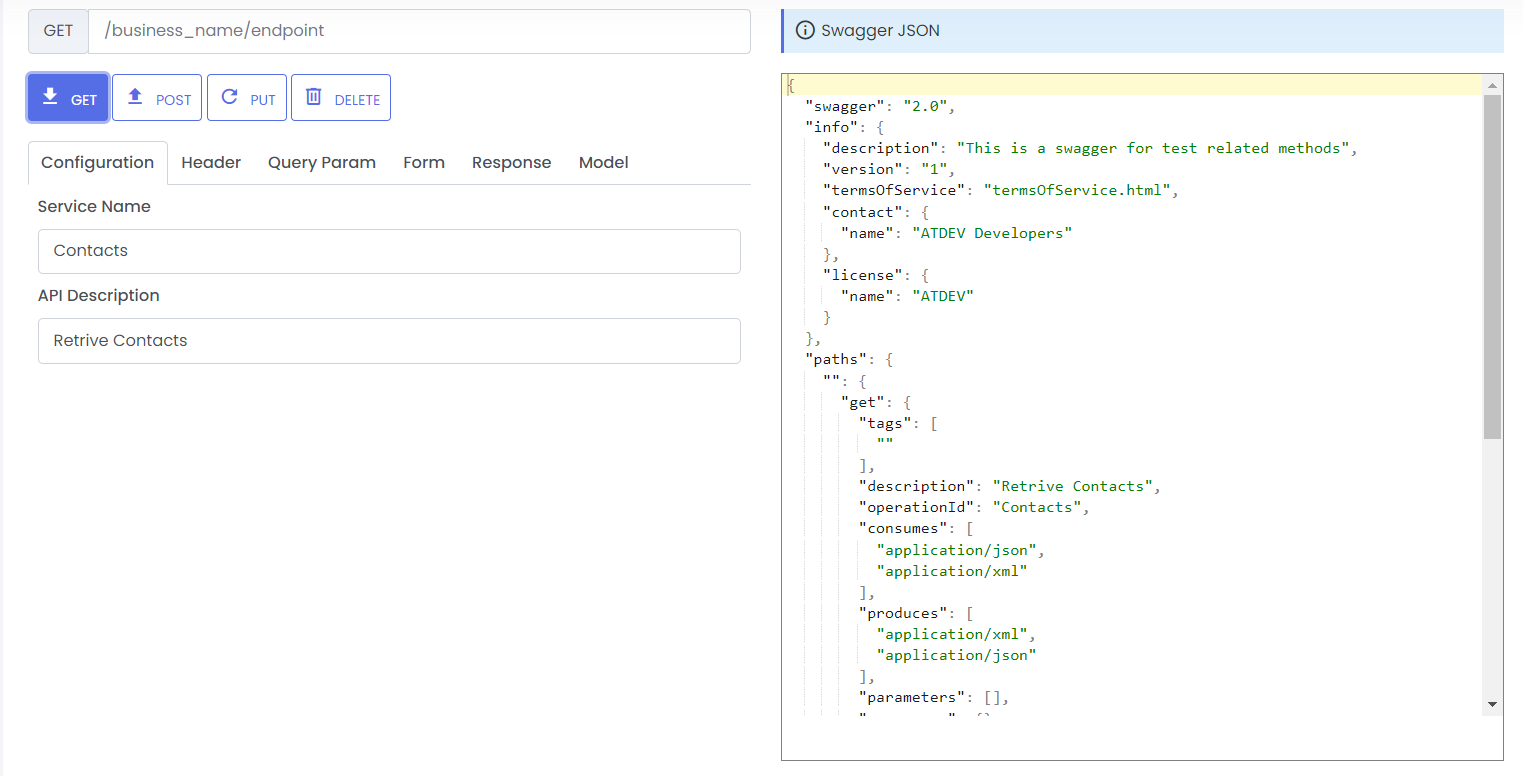The height and width of the screenshot is (776, 1523).
Task: Focus the /business_name/endpoint URL field
Action: [x=420, y=31]
